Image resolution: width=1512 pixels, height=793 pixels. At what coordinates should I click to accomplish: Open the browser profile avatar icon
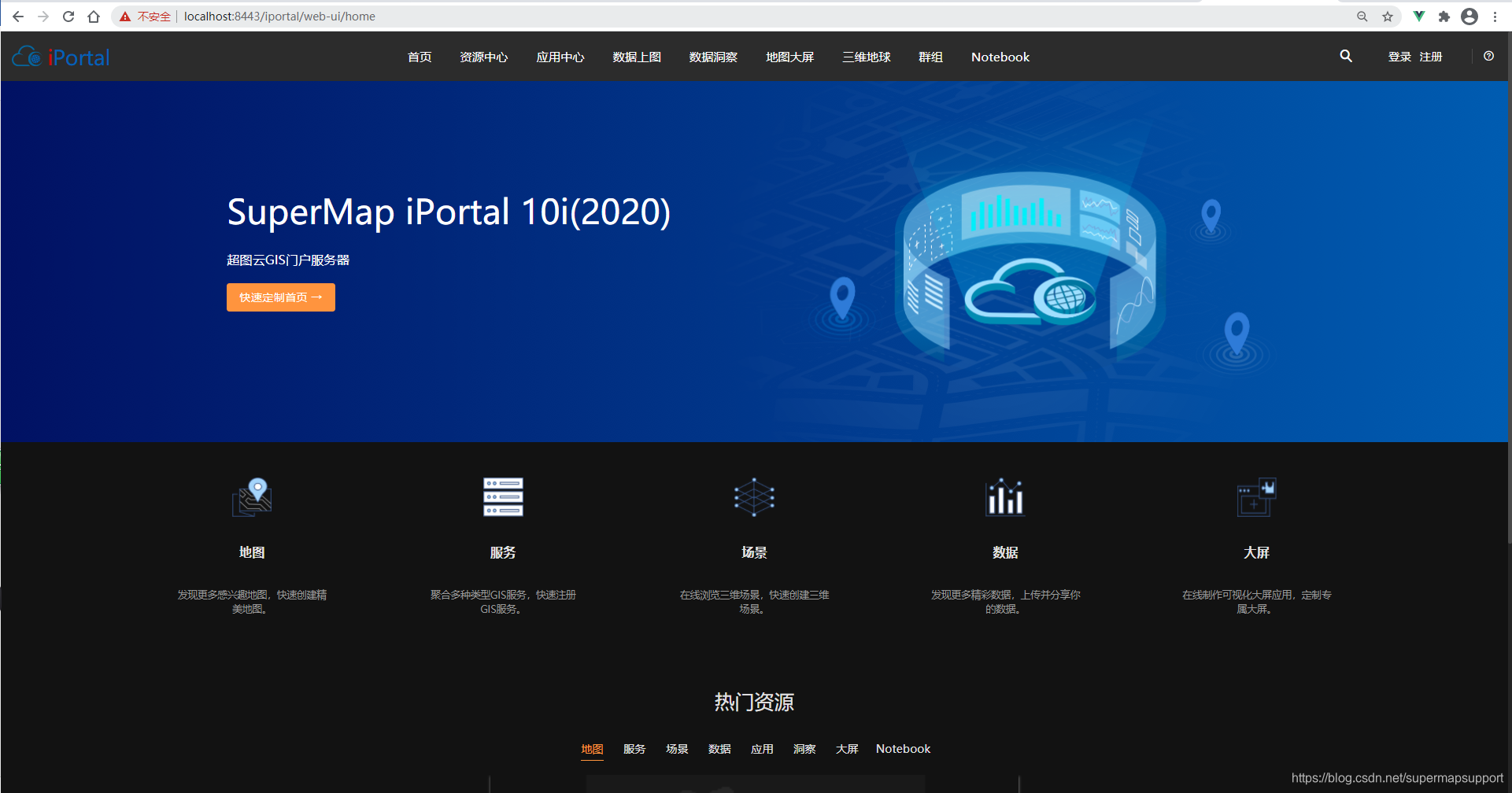tap(1469, 17)
